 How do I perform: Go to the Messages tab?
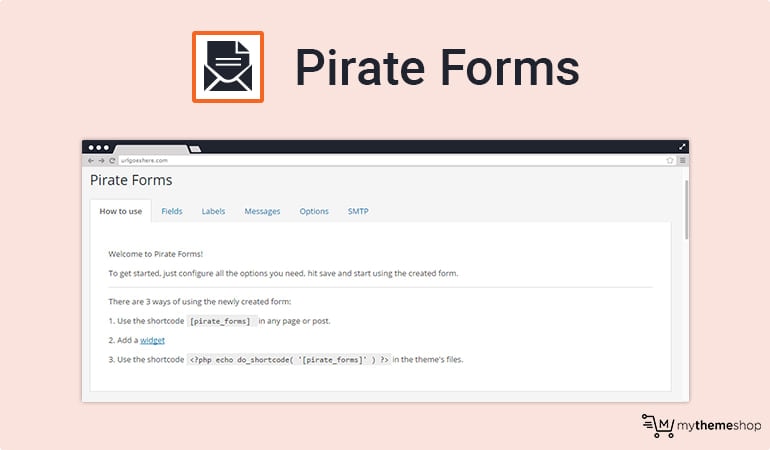tap(262, 211)
